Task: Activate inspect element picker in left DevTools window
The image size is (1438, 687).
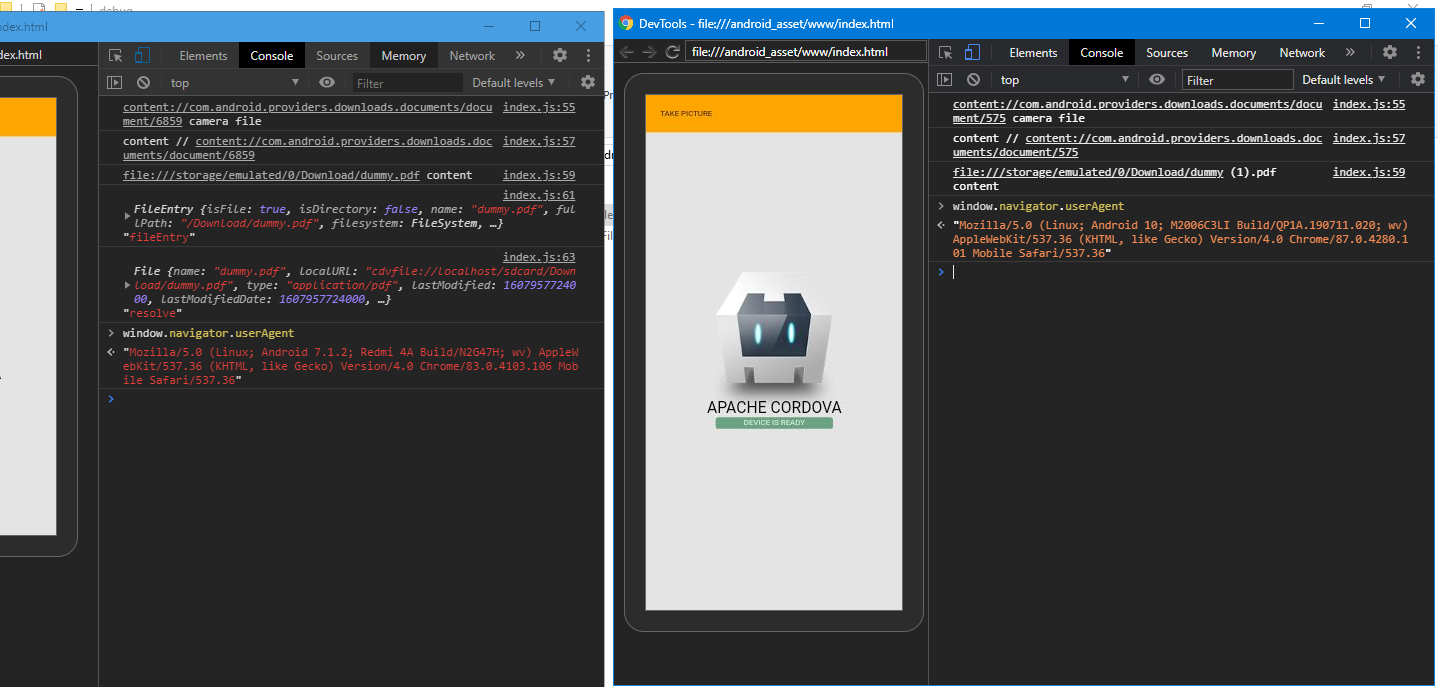Action: (116, 56)
